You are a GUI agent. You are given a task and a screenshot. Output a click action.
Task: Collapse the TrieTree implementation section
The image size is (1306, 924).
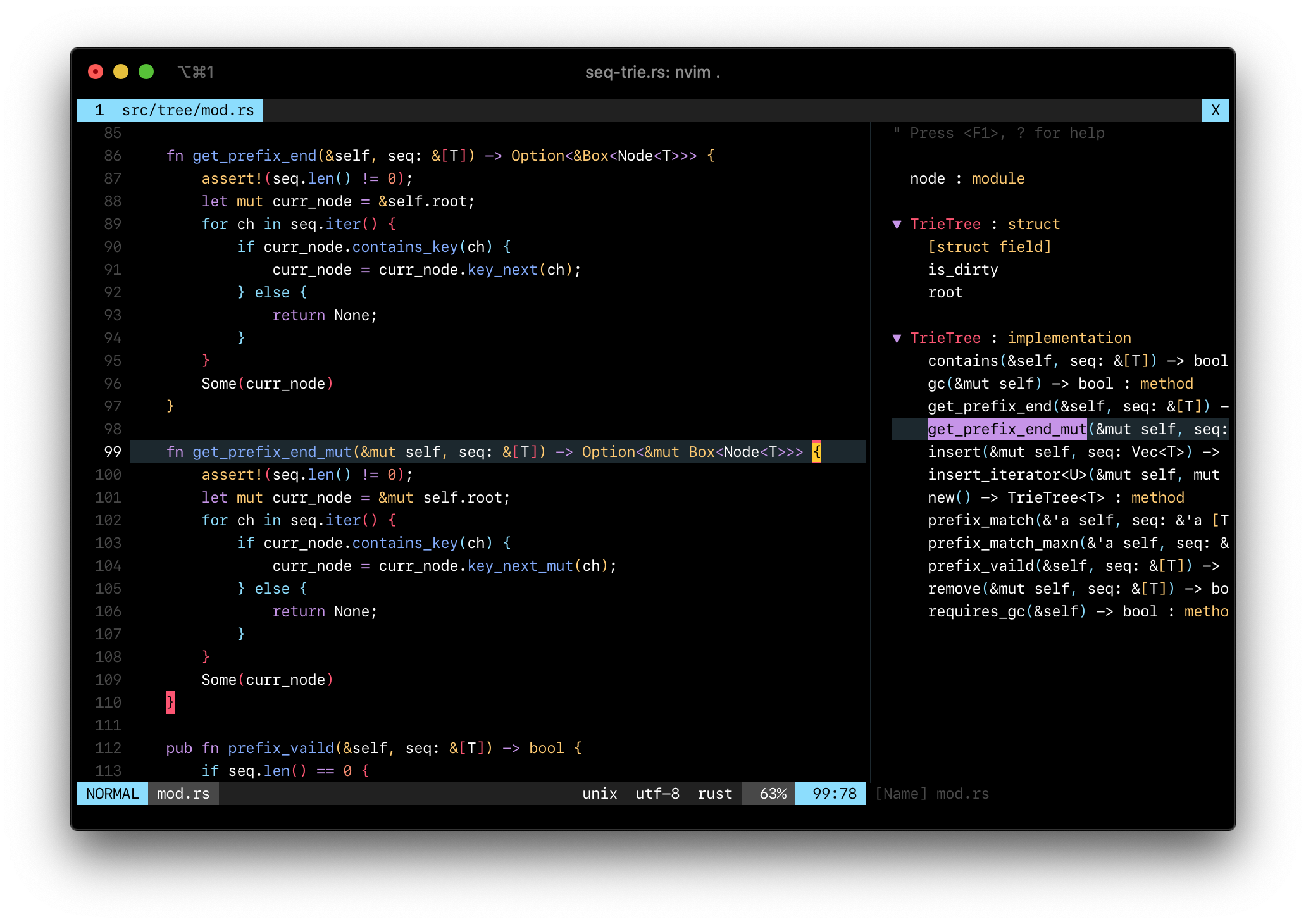pyautogui.click(x=897, y=339)
